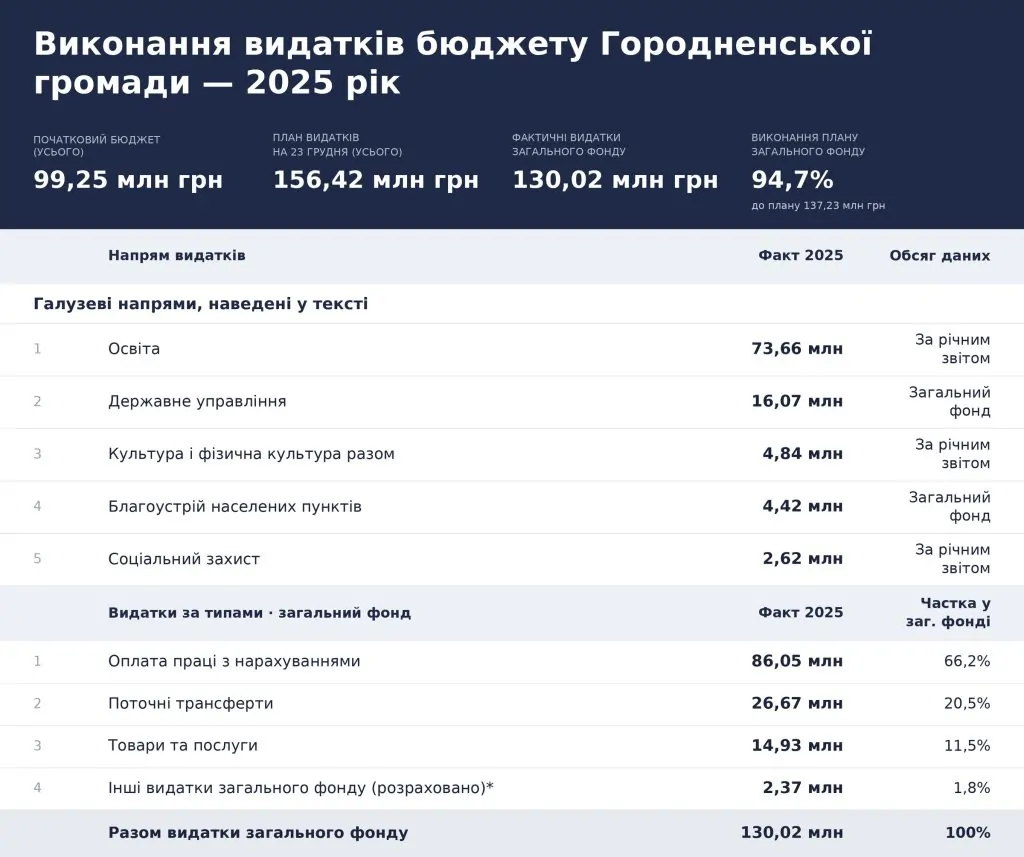This screenshot has width=1024, height=857.
Task: Click the amount '4,42 млн'
Action: click(803, 506)
